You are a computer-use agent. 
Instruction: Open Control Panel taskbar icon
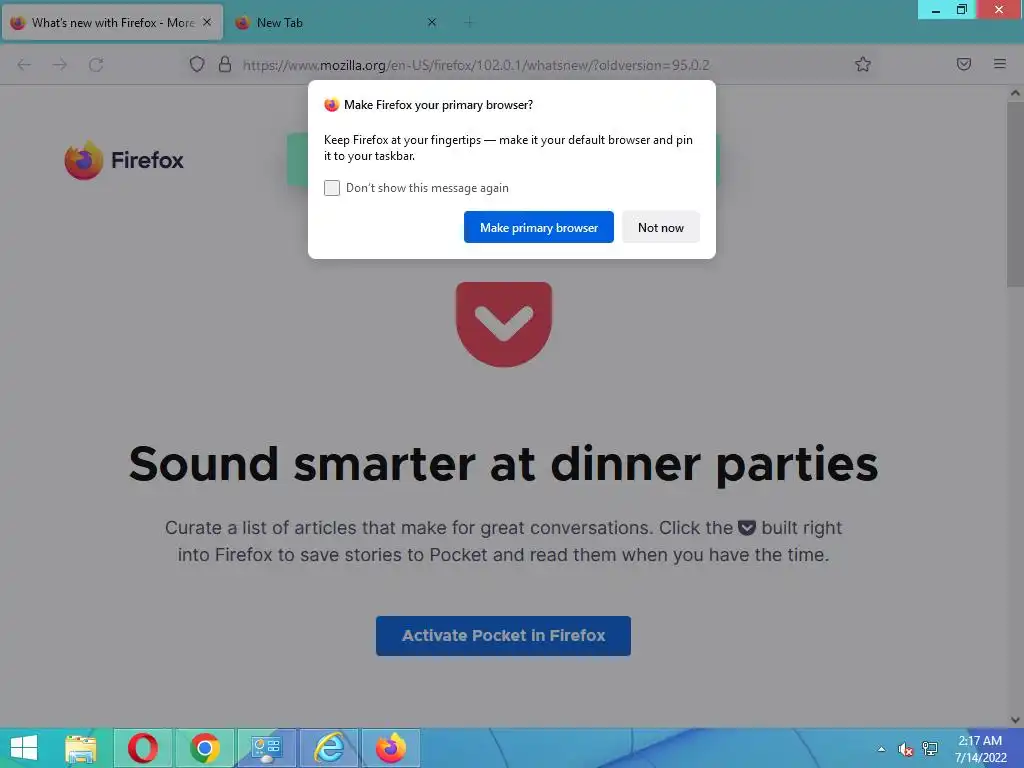click(266, 748)
